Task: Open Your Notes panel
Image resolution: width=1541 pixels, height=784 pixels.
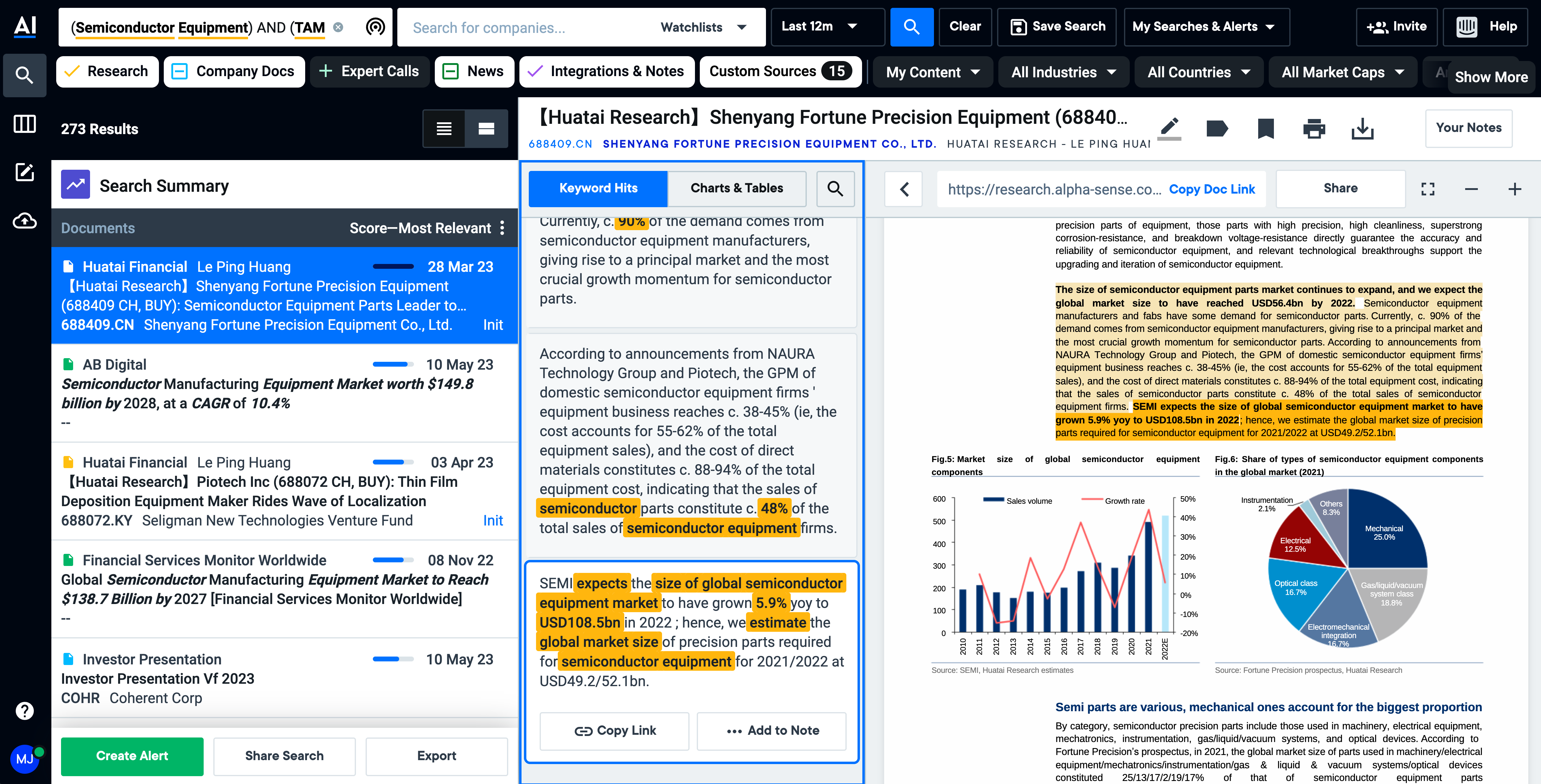Action: click(1468, 128)
